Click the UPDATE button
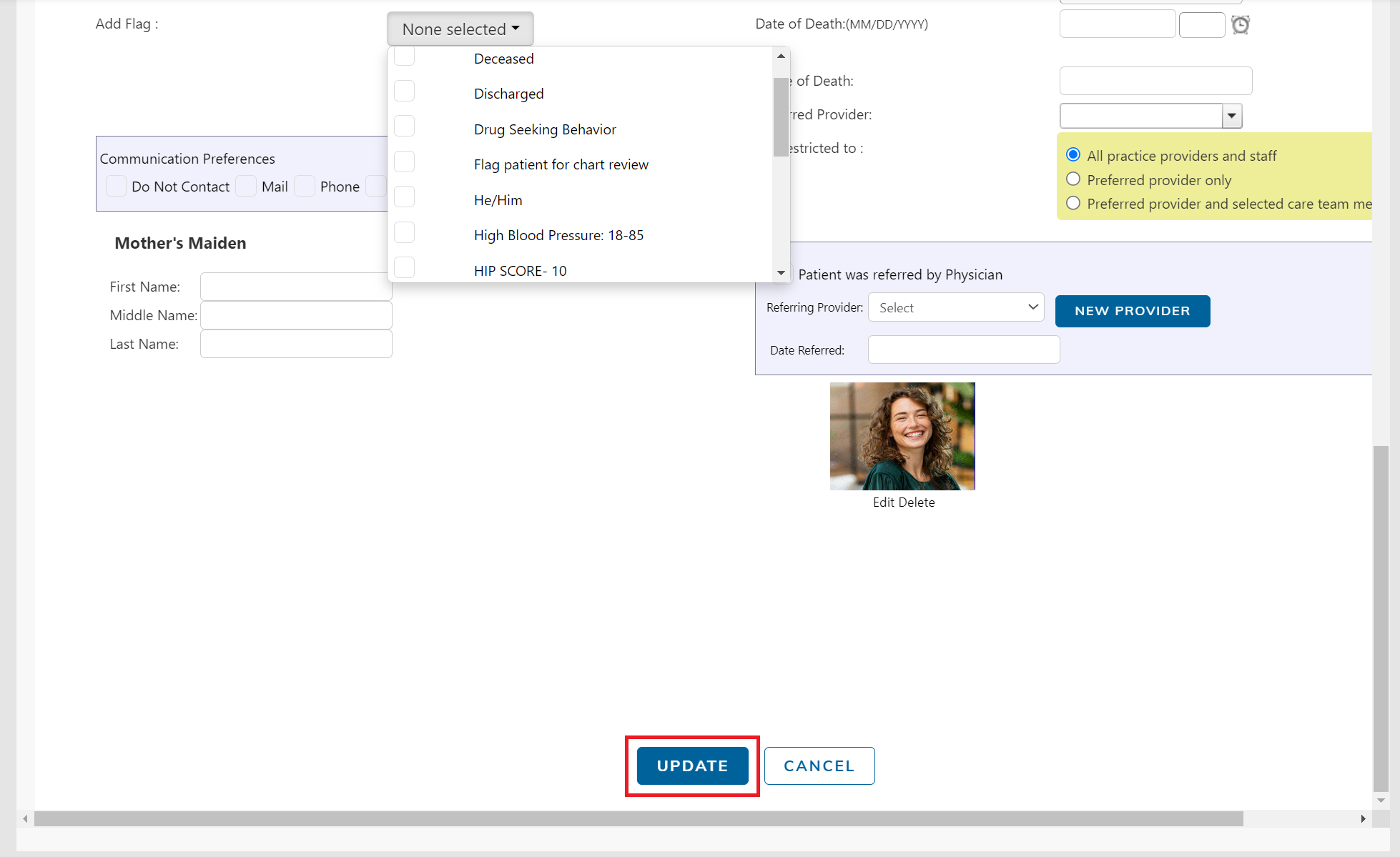Screen dimensions: 1400x857 (x=691, y=766)
